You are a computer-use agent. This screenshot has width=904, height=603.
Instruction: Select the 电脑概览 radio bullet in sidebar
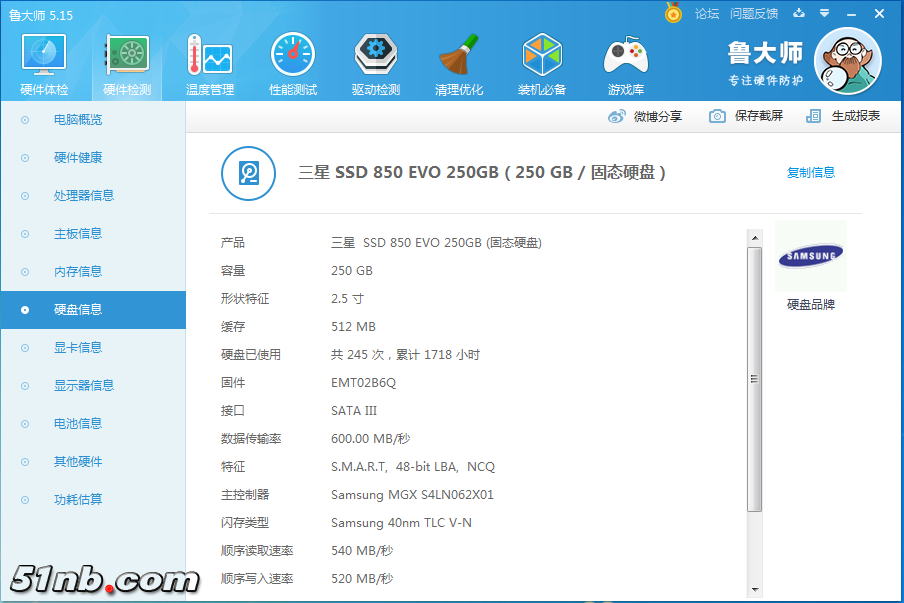(25, 120)
